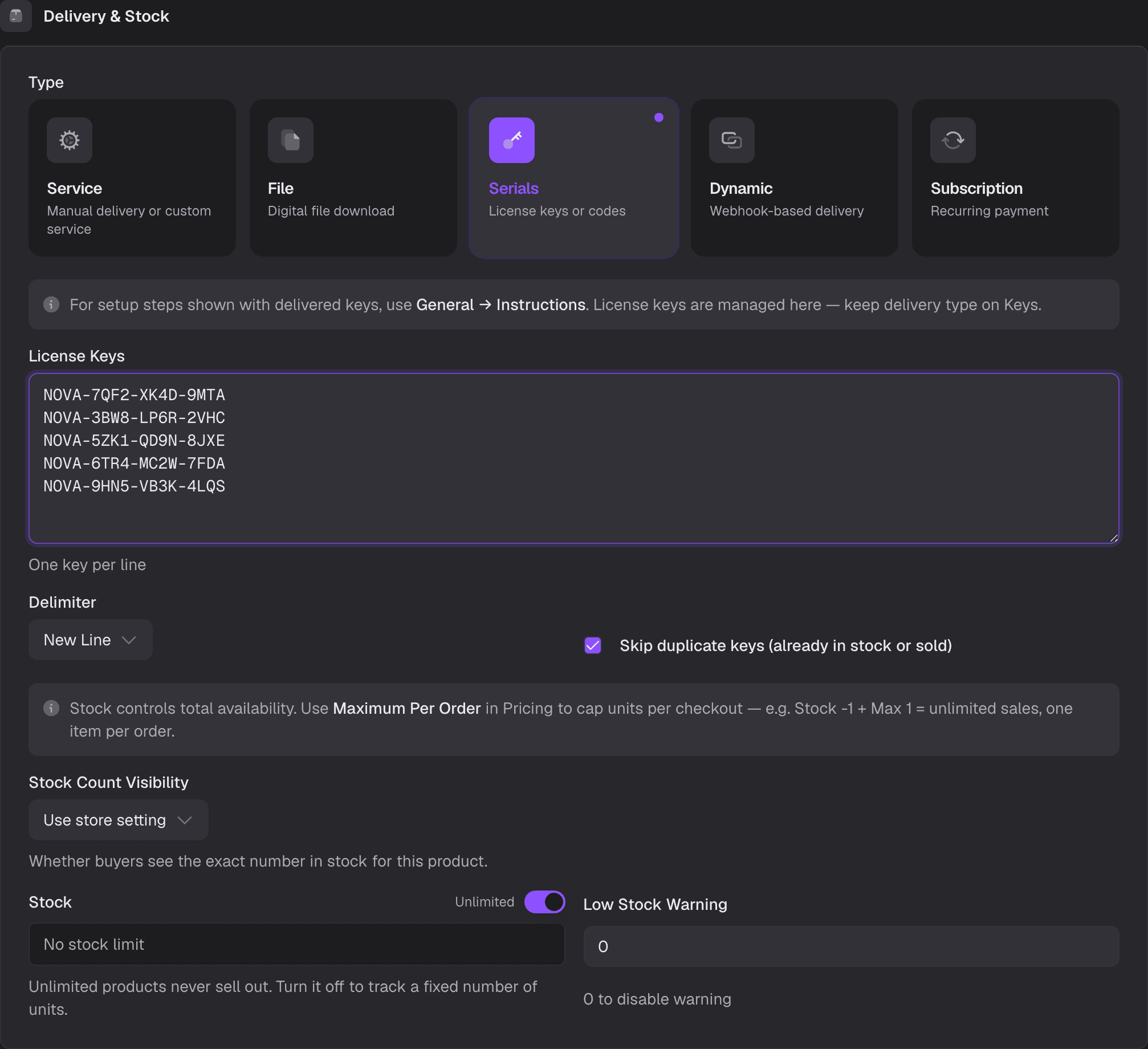Choose the Dynamic delivery type card
1148x1049 pixels.
(795, 178)
